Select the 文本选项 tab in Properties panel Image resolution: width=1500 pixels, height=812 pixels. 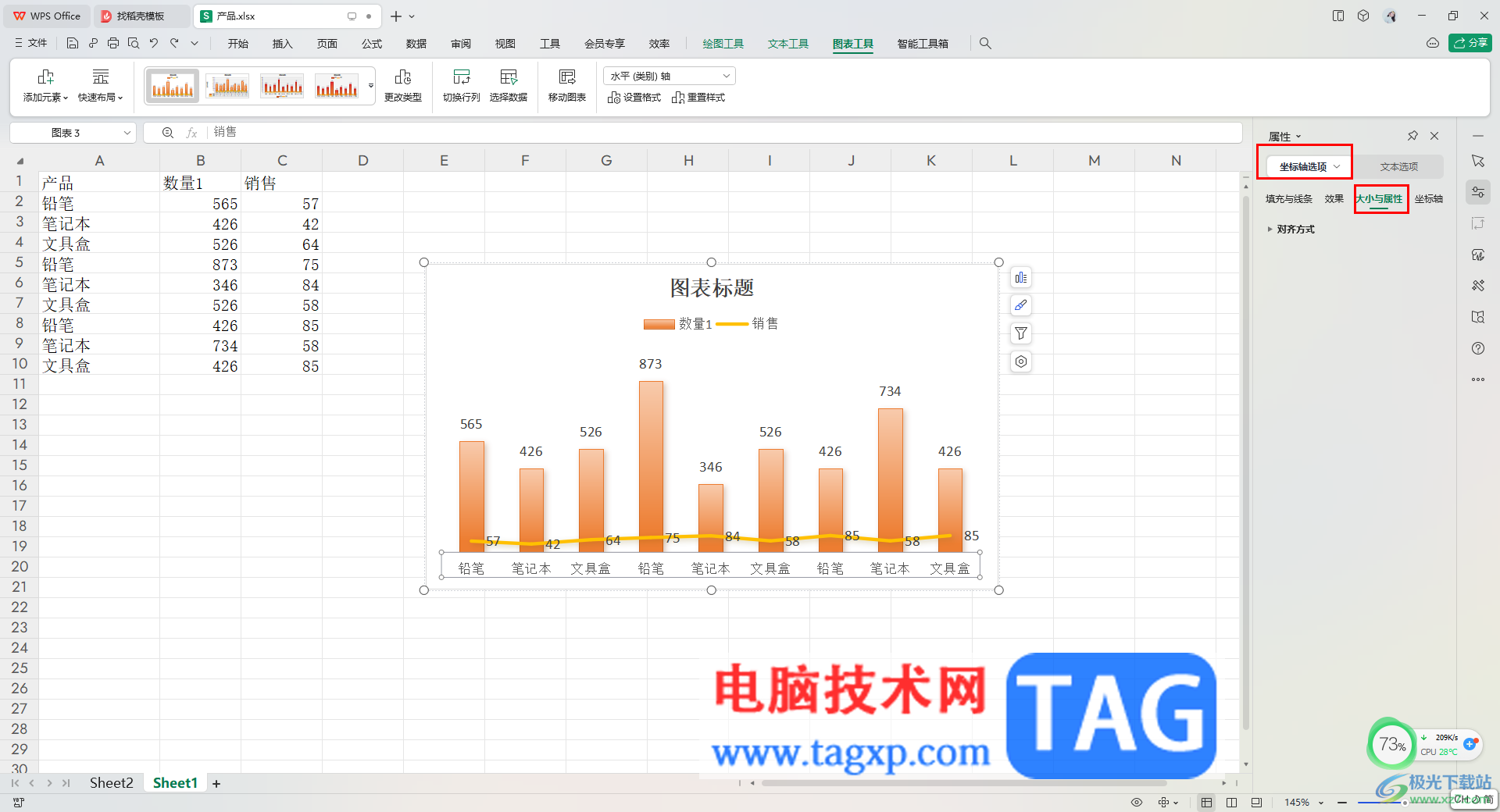[1398, 166]
